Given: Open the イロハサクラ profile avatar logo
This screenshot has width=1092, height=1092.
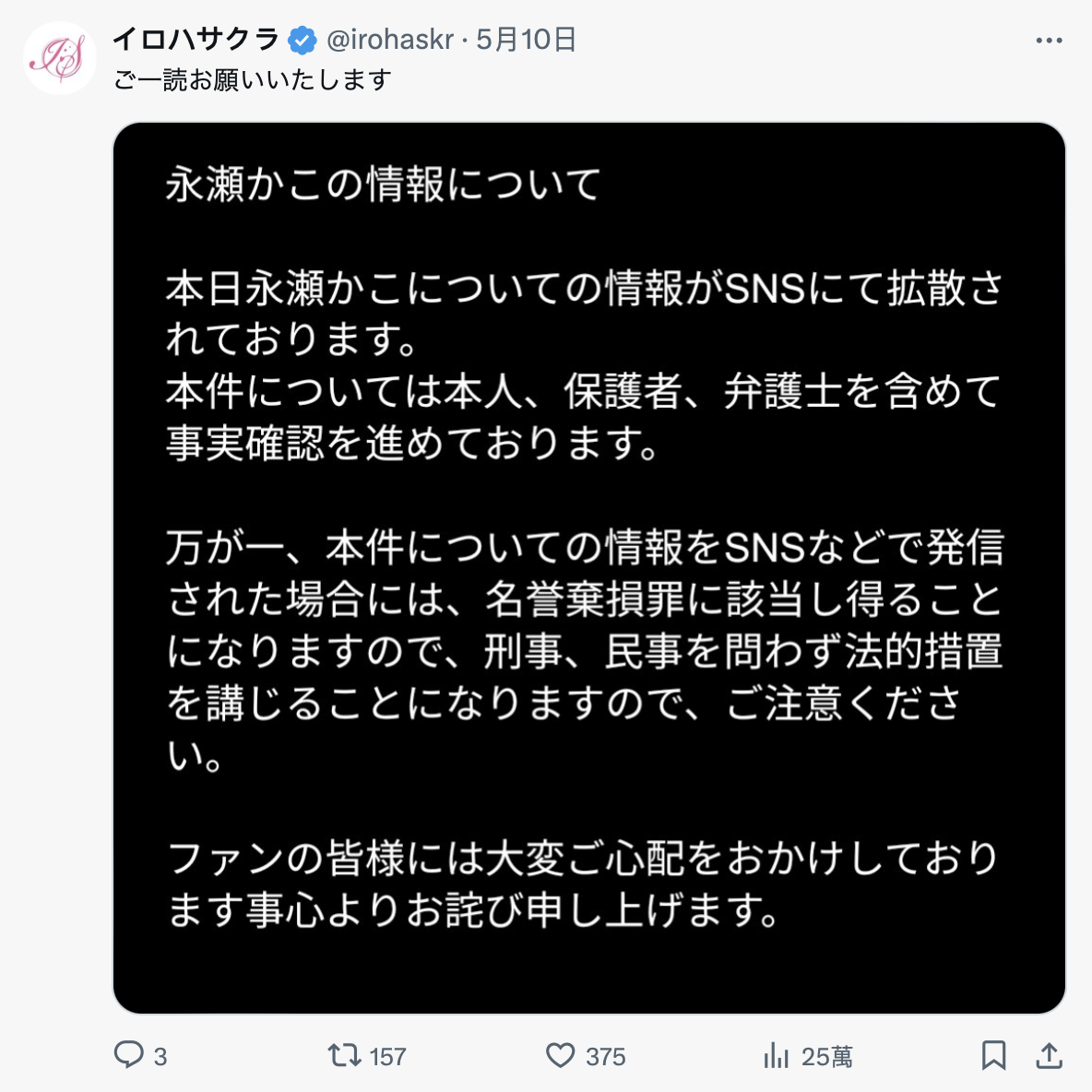Looking at the screenshot, I should pyautogui.click(x=60, y=58).
